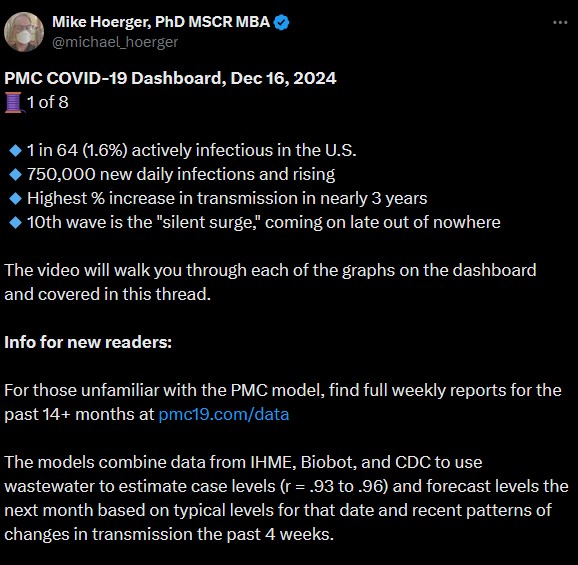
Task: Click the '1 in 64 (1.6%) actively infectious' line
Action: pyautogui.click(x=192, y=150)
